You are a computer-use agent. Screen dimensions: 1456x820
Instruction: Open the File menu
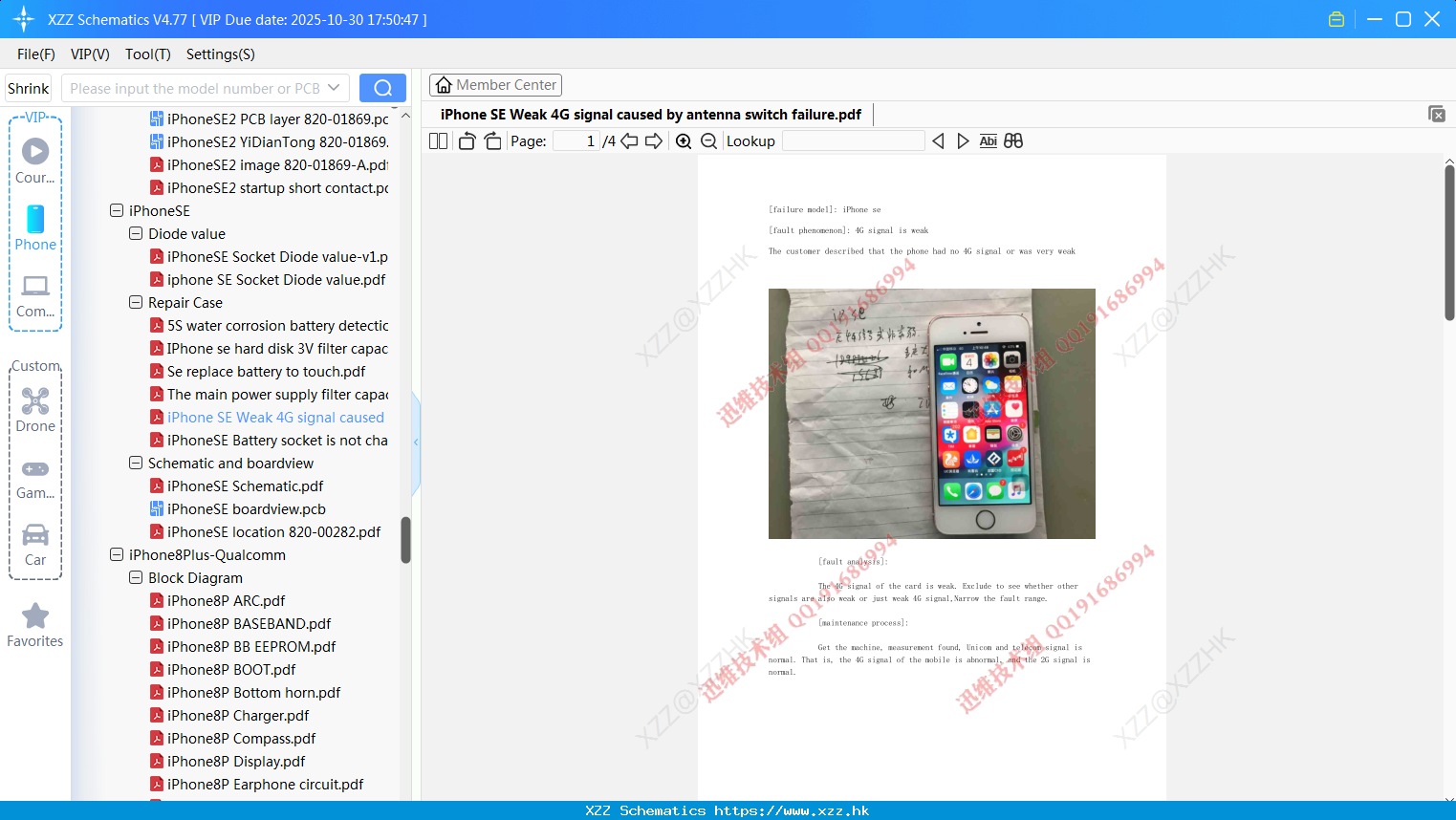point(36,54)
